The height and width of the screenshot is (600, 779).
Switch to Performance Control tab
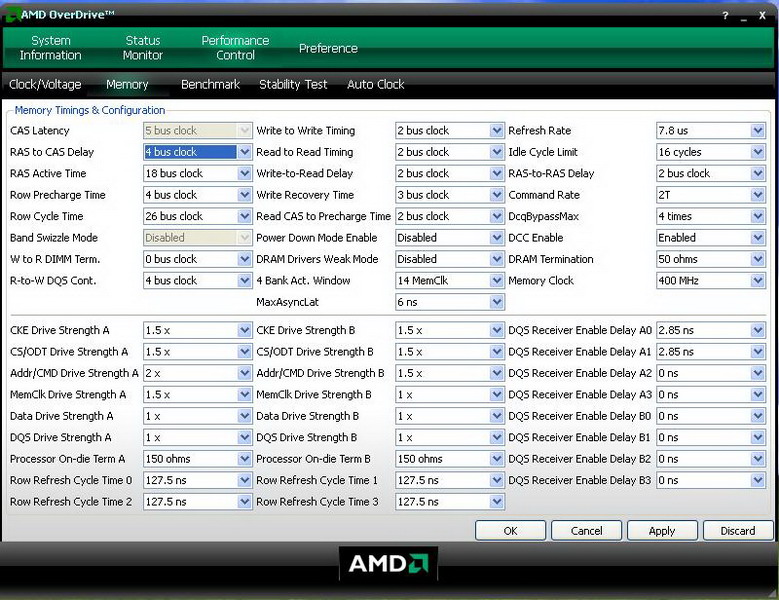235,48
